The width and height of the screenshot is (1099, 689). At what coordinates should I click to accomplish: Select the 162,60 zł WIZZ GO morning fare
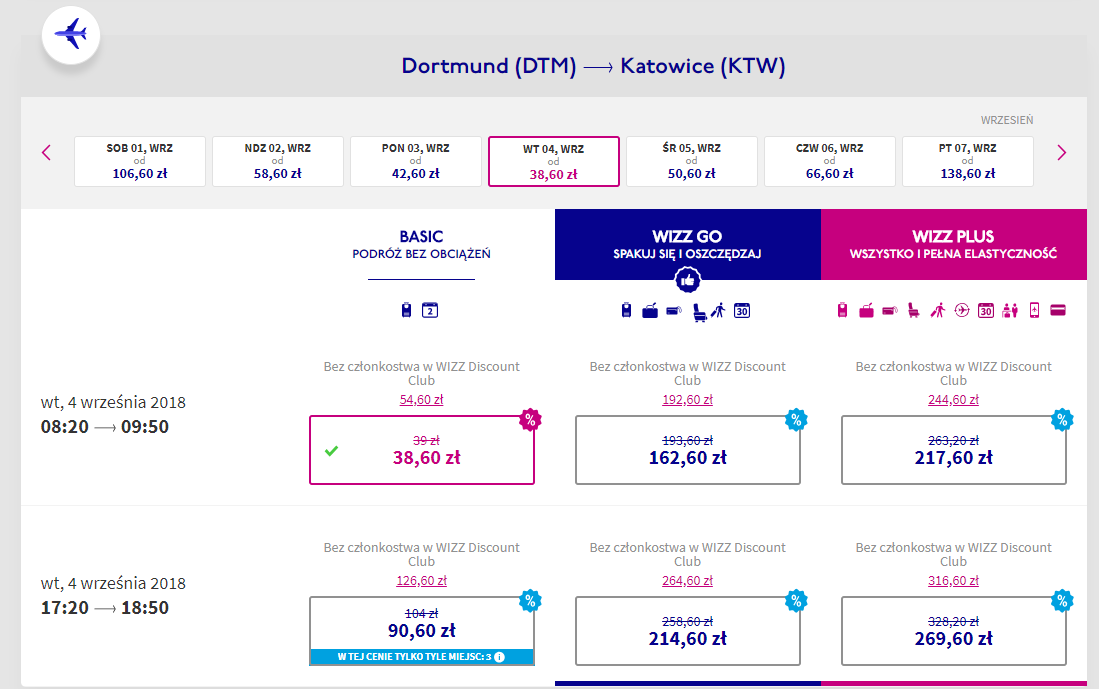click(x=688, y=450)
